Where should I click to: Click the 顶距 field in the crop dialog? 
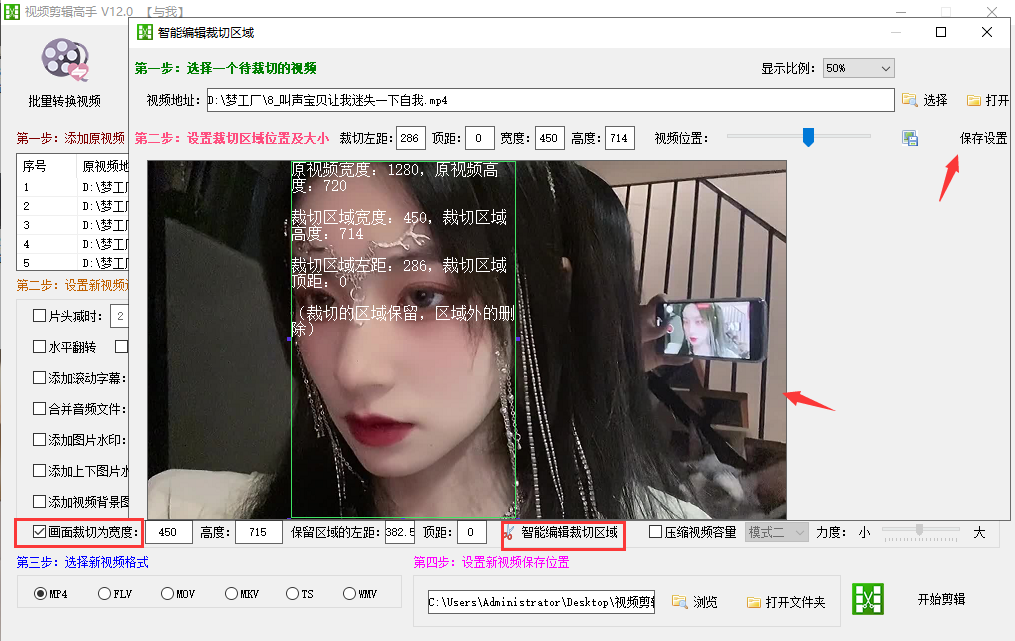coord(480,138)
